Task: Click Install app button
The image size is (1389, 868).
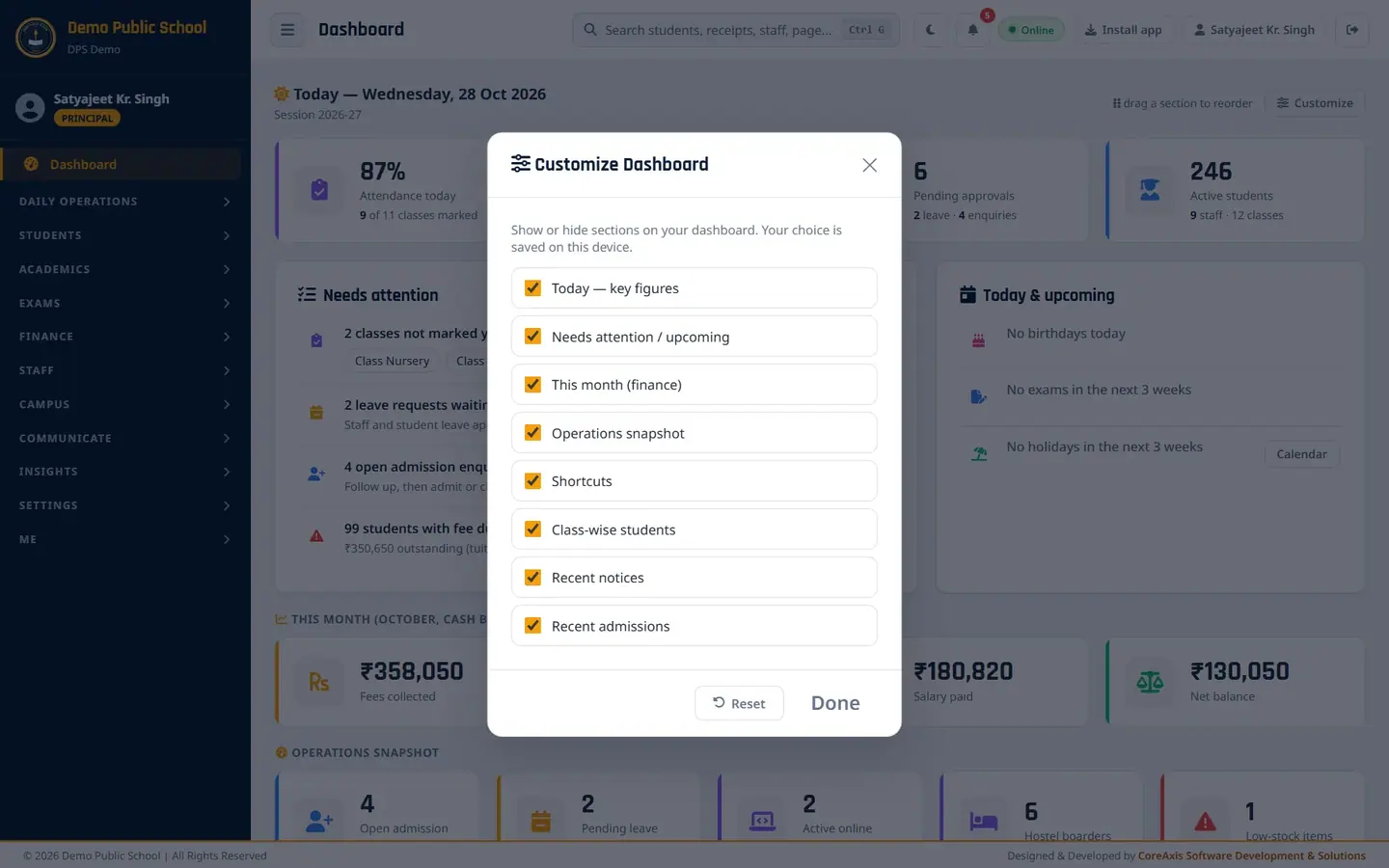Action: 1123,30
